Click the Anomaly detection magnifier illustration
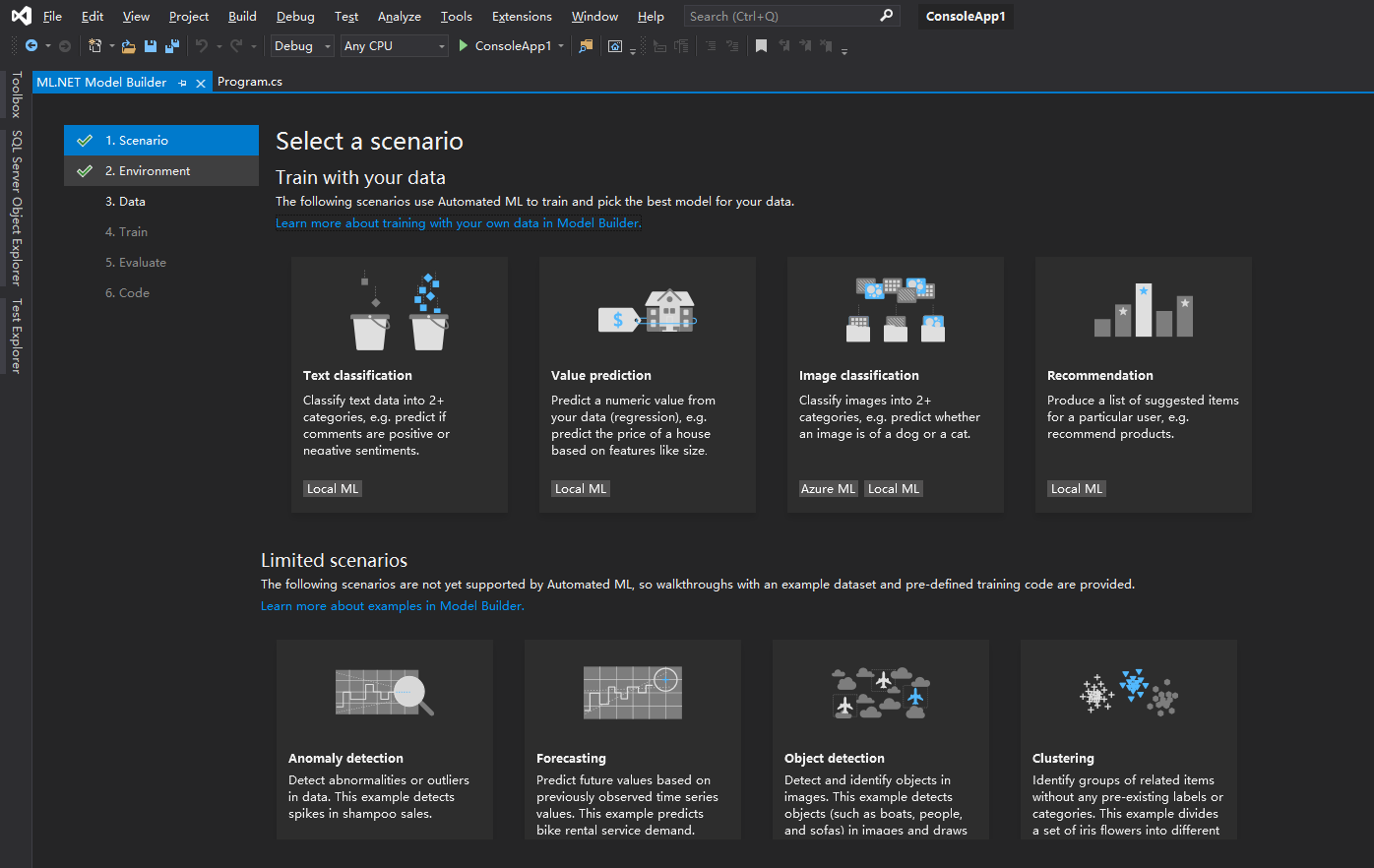 coord(385,693)
